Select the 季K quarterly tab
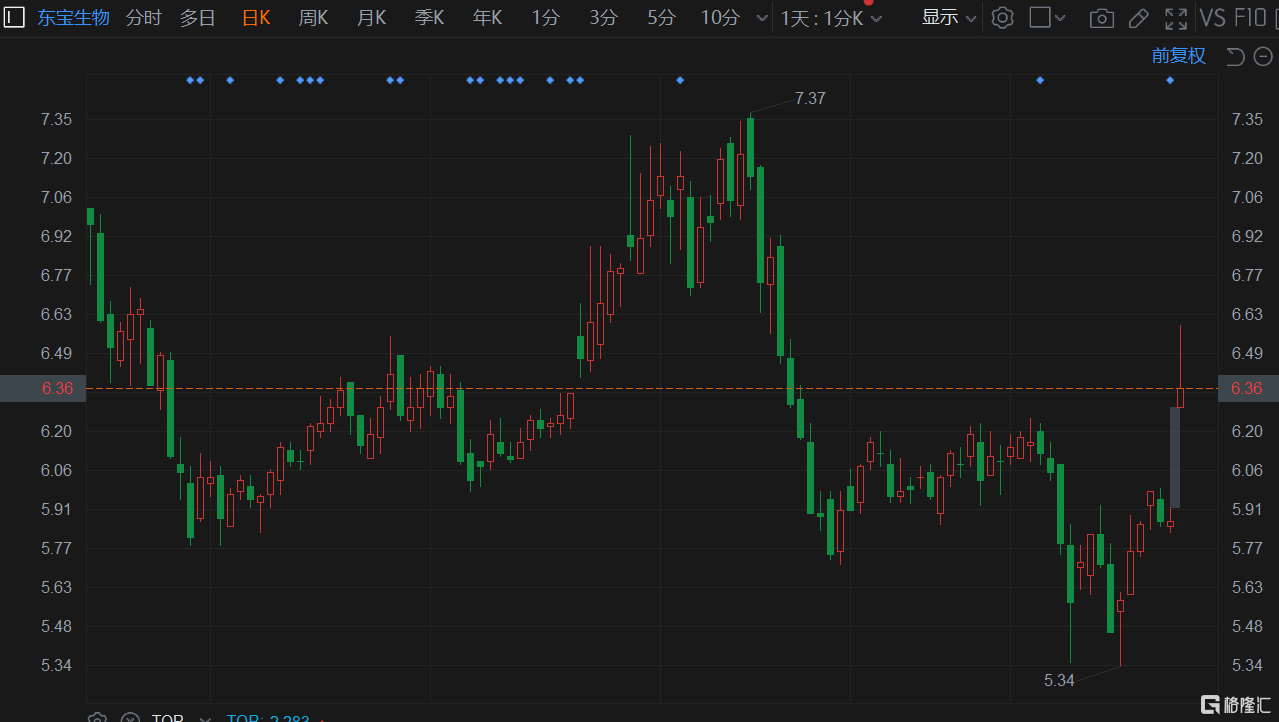 [x=429, y=17]
